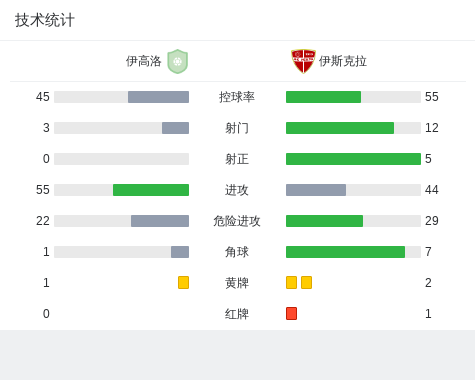Screen dimensions: 475x380
Task: Click 伊斯克拉's first yellow card icon
Action: (x=291, y=282)
